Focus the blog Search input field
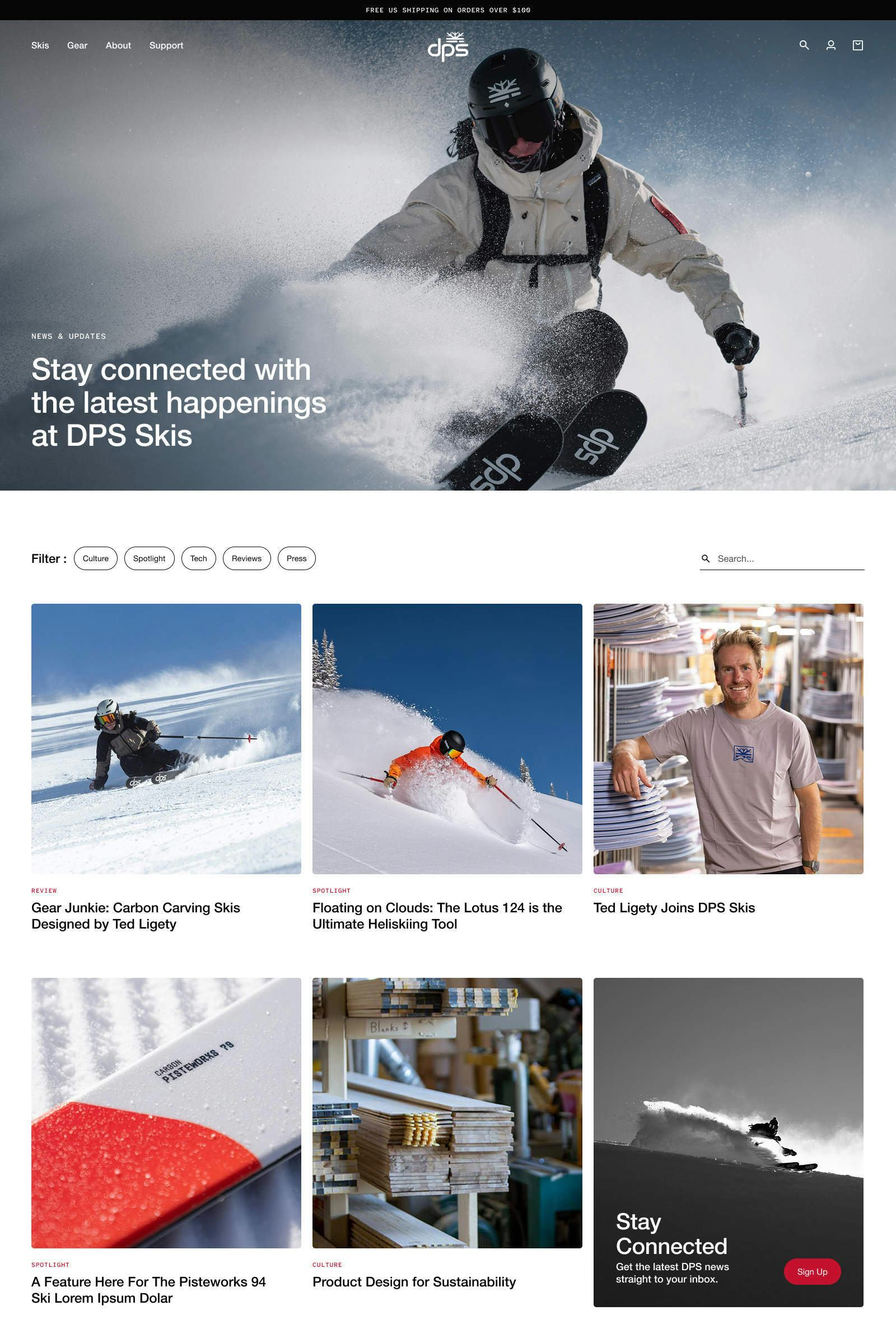Viewport: 896px width, 1329px height. click(789, 558)
